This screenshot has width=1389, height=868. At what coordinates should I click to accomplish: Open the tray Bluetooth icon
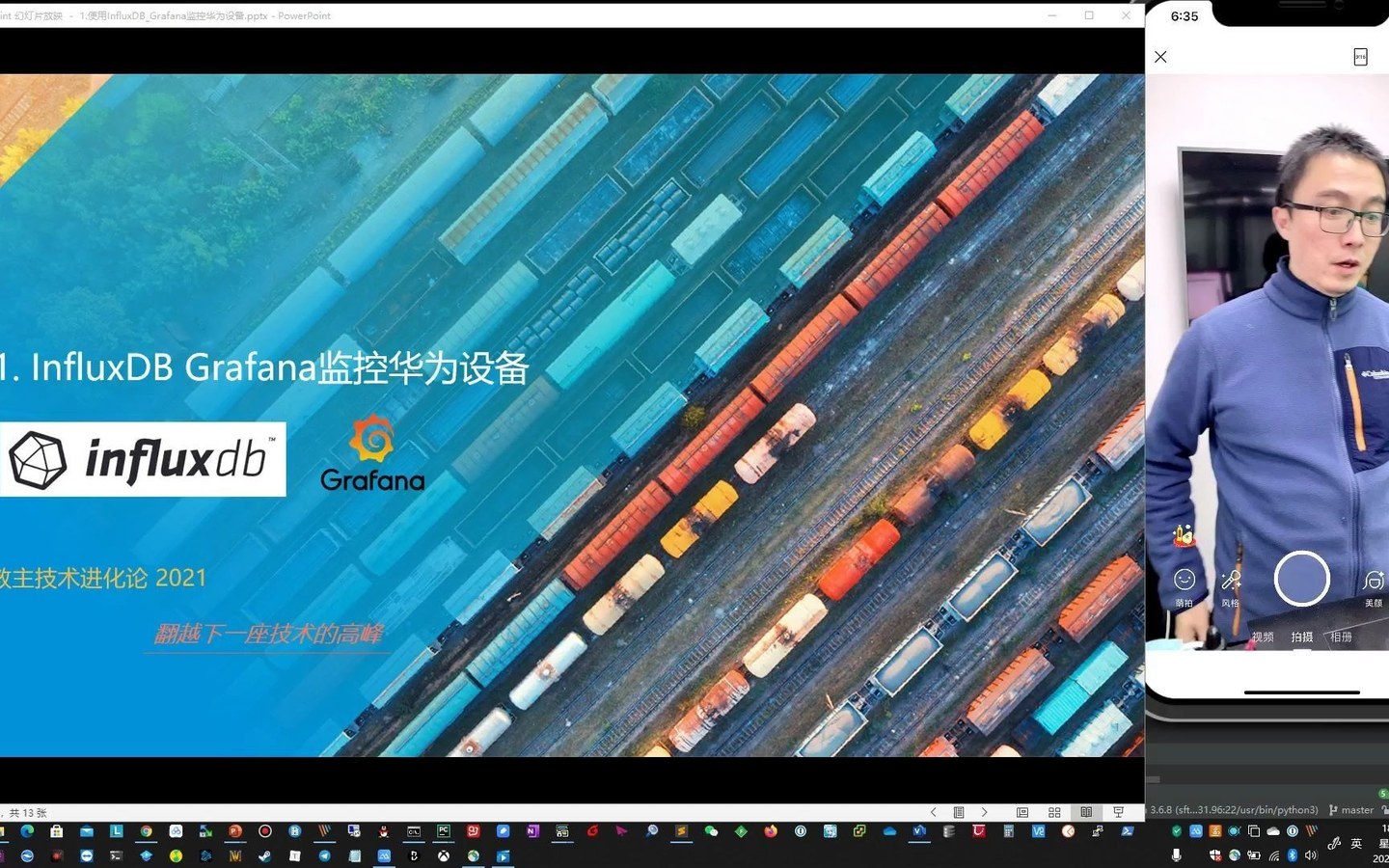[1293, 854]
